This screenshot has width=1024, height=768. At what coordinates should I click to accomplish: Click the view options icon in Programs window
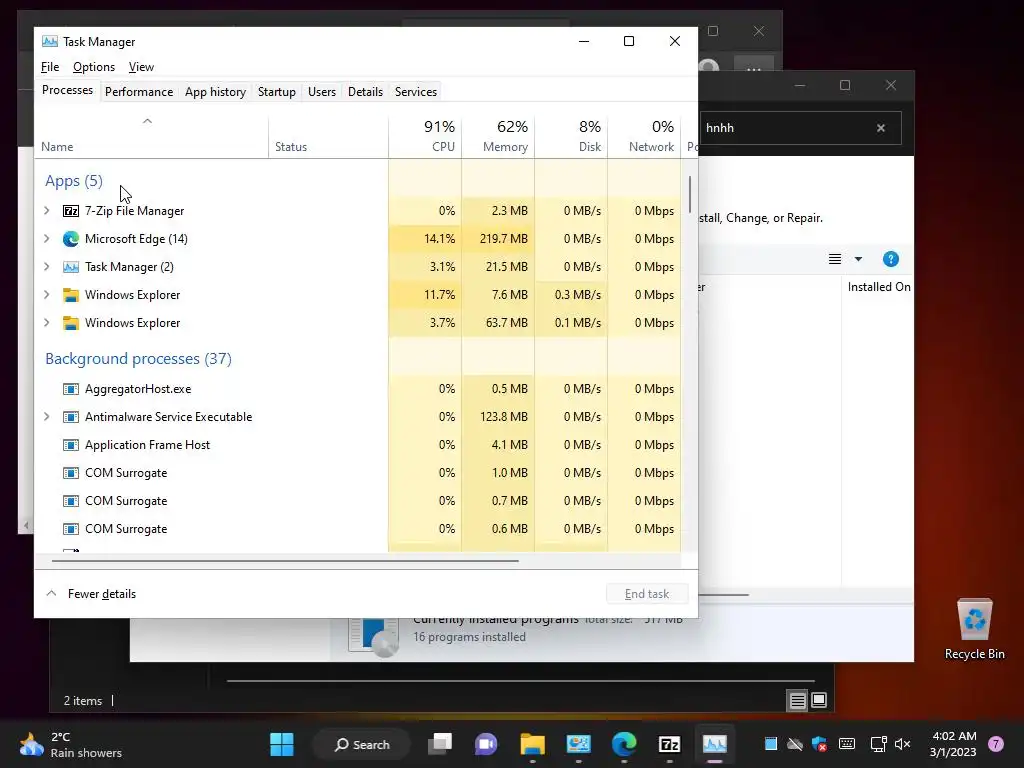(x=835, y=259)
